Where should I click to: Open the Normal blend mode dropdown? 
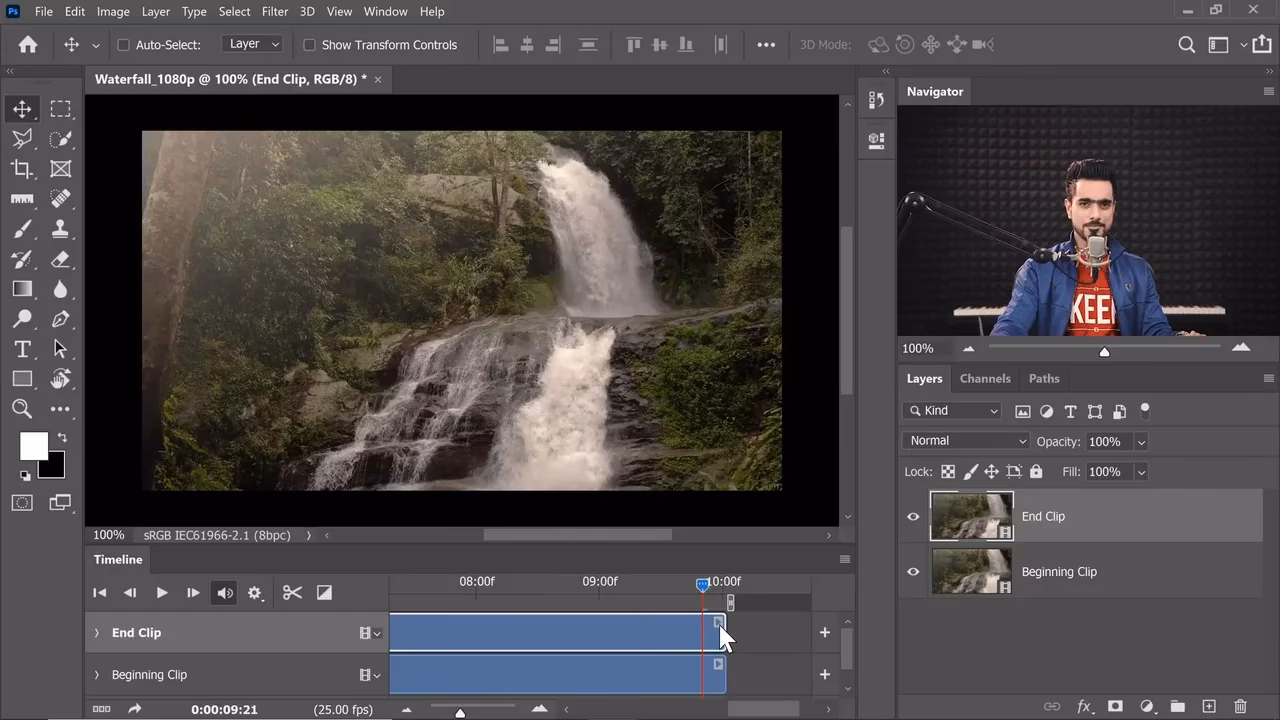coord(965,441)
